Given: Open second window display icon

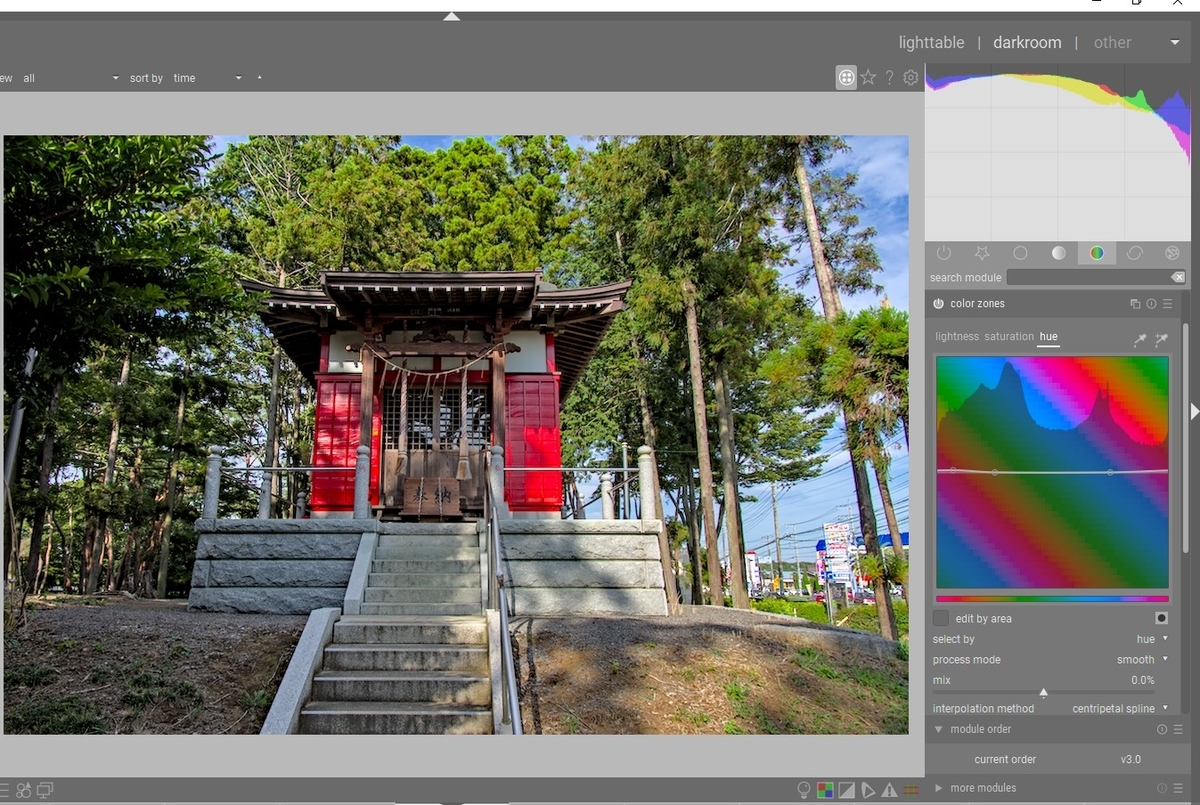Looking at the screenshot, I should [45, 790].
